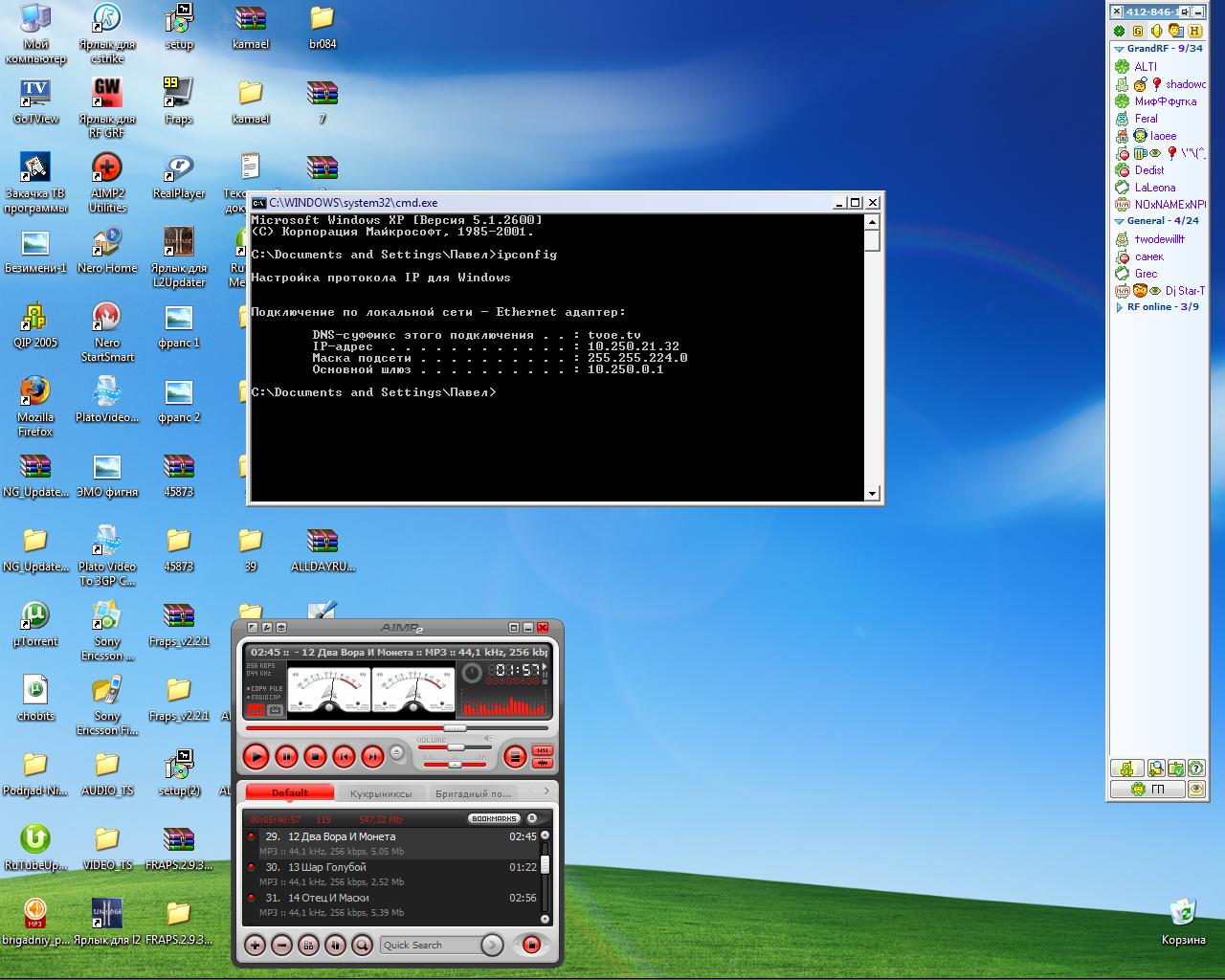Viewport: 1225px width, 980px height.
Task: Click the Quick Search field in AIMP
Action: click(x=429, y=945)
